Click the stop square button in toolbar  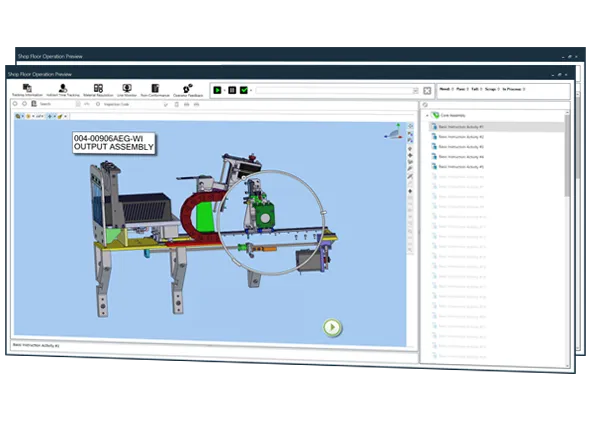pos(232,90)
